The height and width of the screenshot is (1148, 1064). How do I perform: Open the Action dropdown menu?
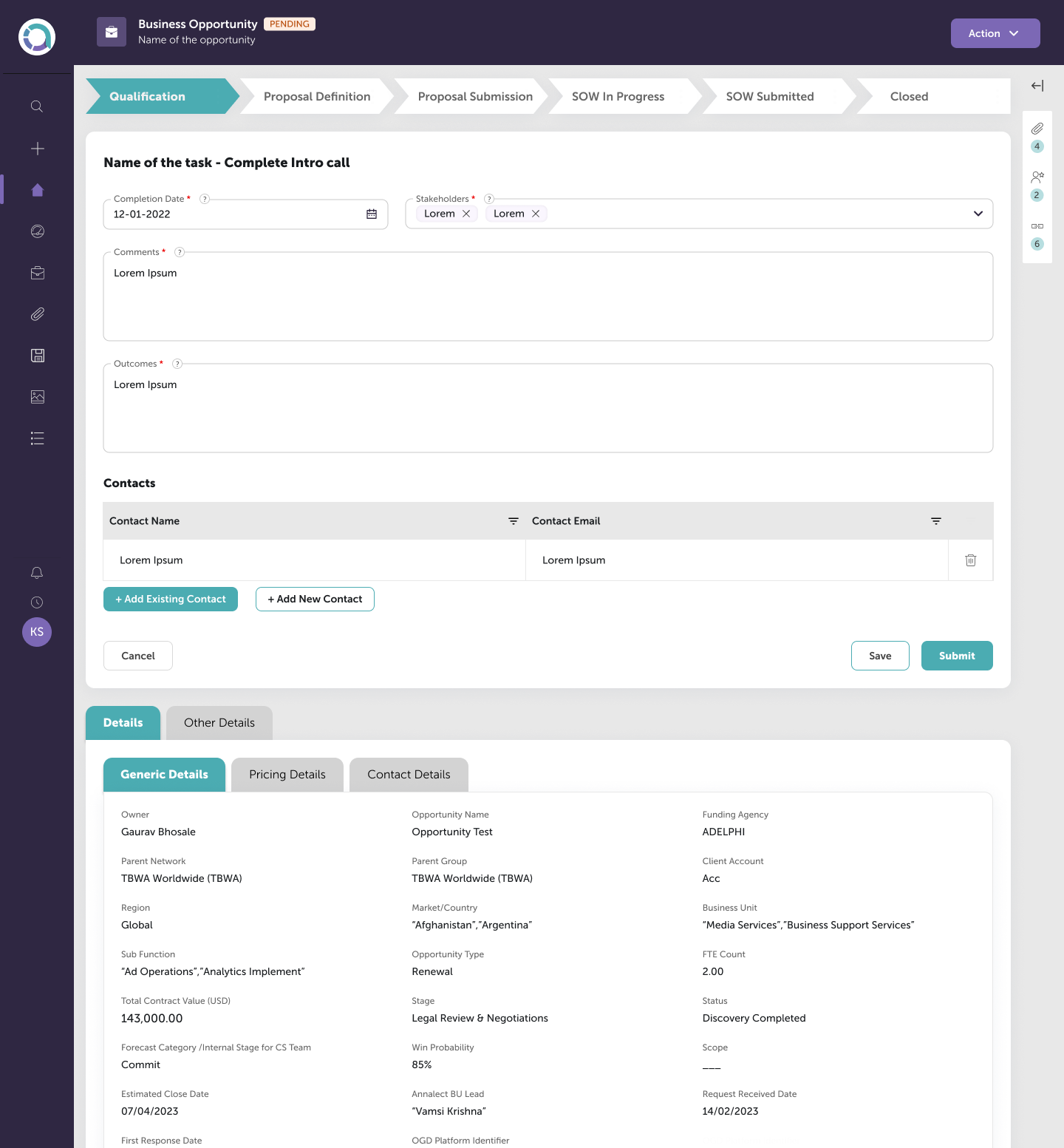(x=995, y=33)
